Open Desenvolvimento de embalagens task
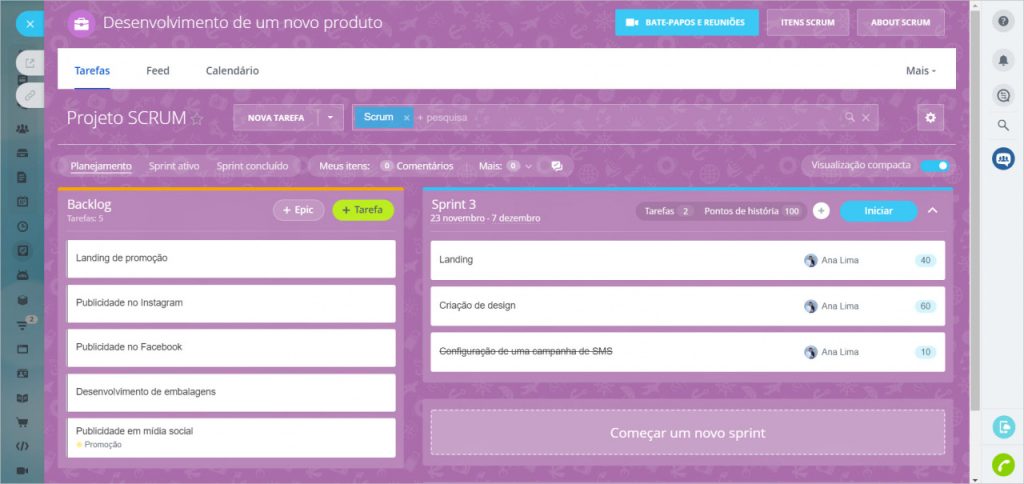1024x484 pixels. (x=231, y=392)
